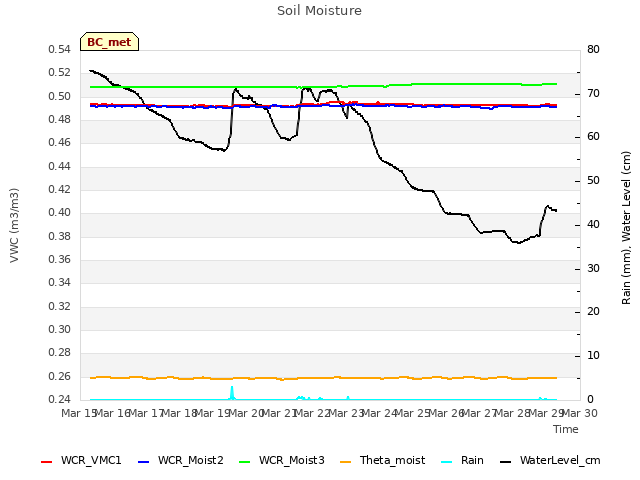Click the Time axis label
The height and width of the screenshot is (480, 640).
566,429
